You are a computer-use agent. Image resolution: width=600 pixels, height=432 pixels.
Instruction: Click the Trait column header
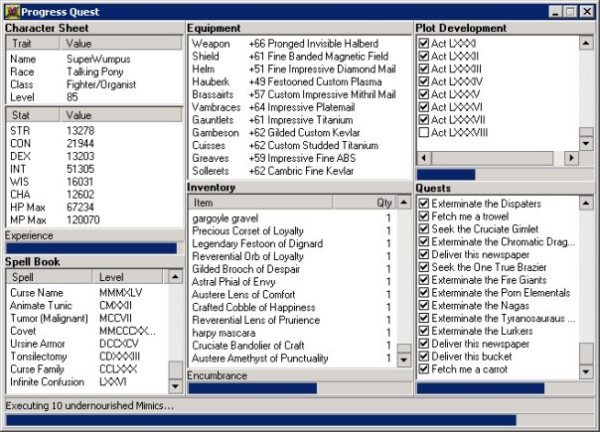click(33, 43)
